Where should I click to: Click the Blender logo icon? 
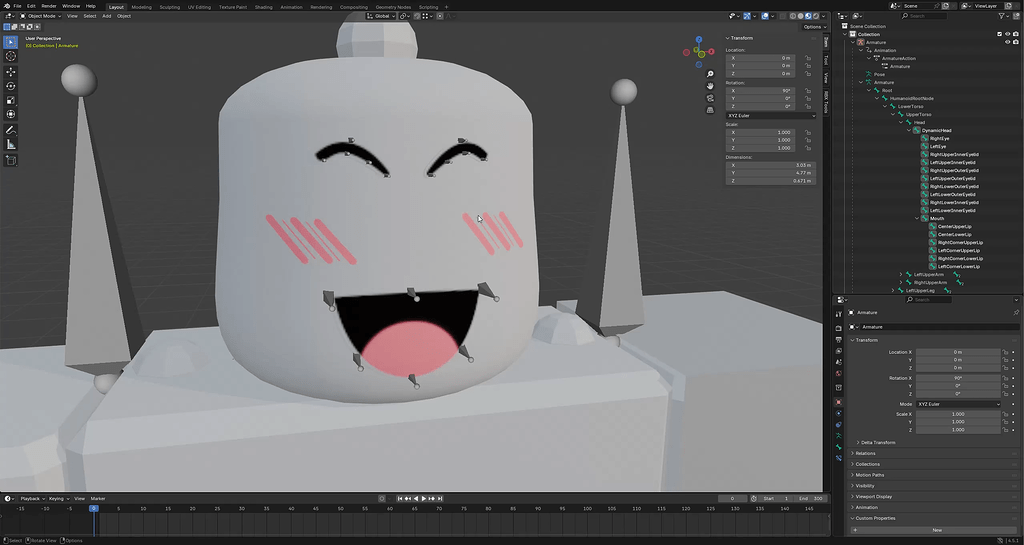coord(6,6)
